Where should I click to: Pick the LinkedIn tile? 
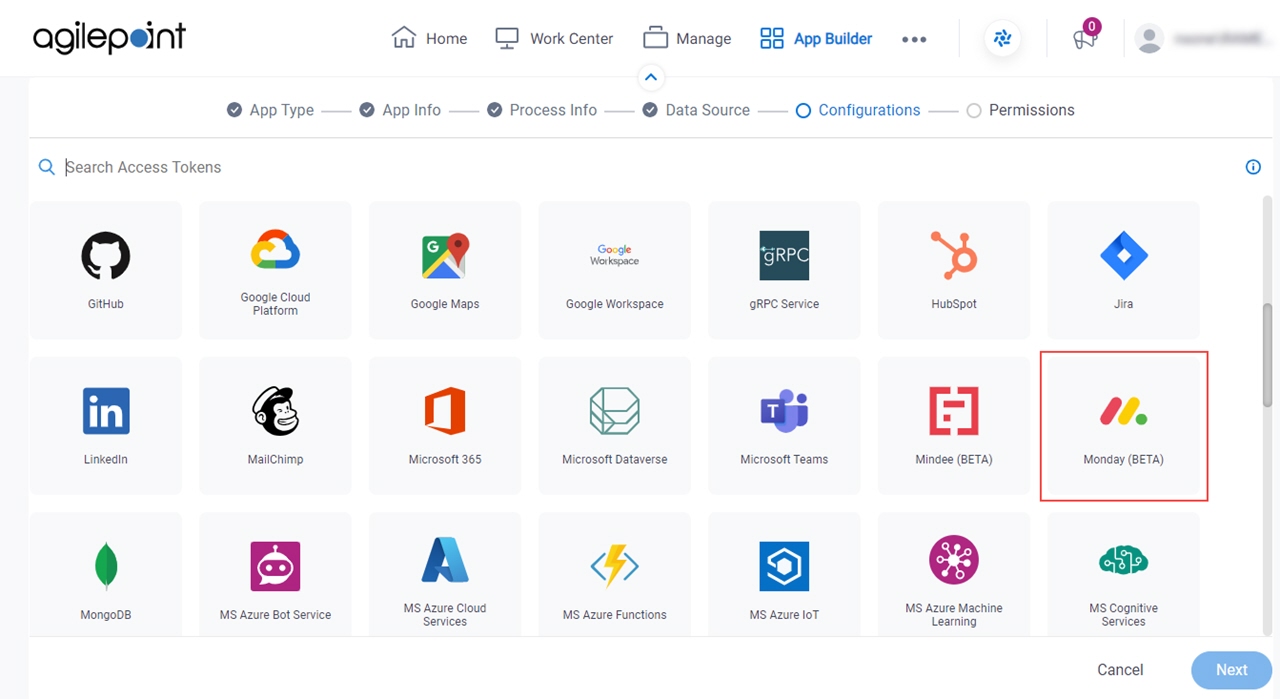pyautogui.click(x=106, y=425)
